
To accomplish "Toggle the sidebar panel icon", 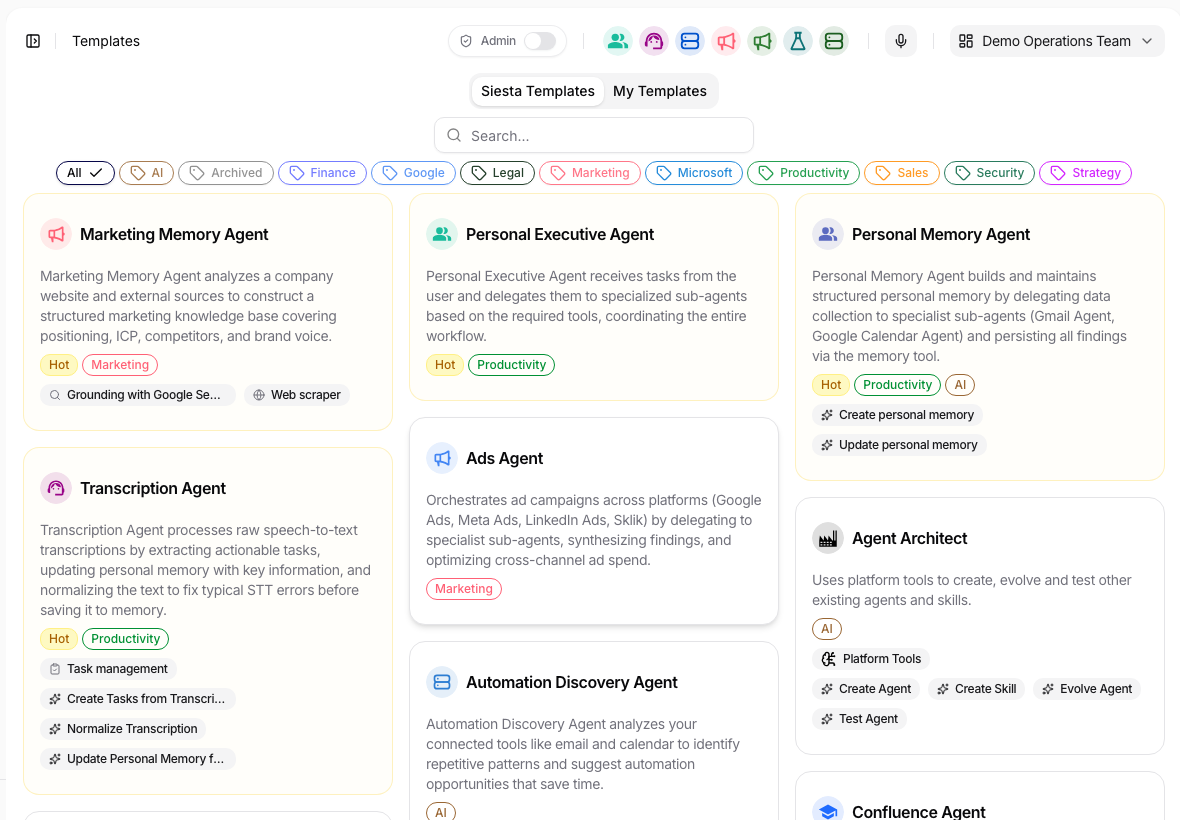I will pyautogui.click(x=33, y=41).
